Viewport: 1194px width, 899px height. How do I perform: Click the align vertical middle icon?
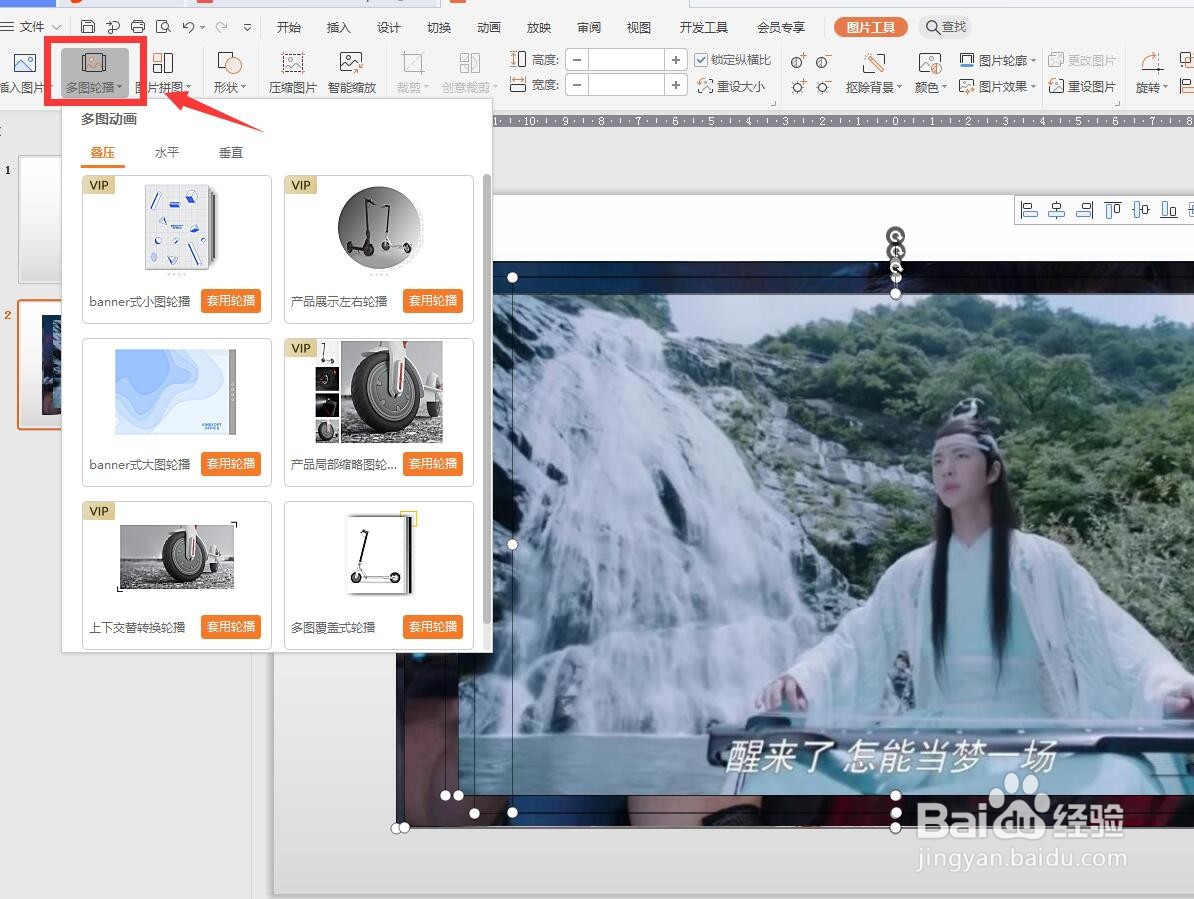[x=1141, y=209]
